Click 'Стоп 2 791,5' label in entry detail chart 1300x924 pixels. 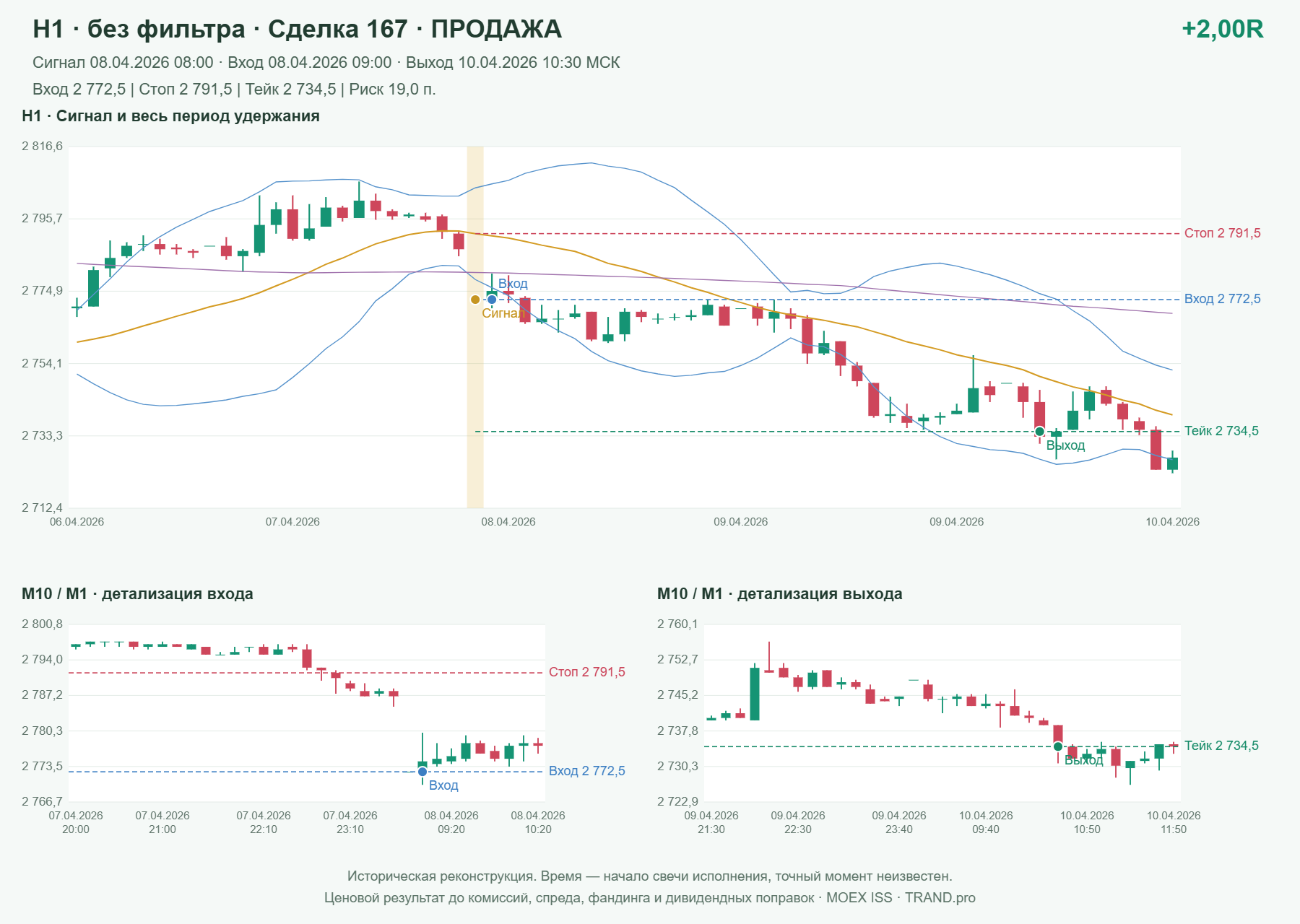pyautogui.click(x=587, y=672)
